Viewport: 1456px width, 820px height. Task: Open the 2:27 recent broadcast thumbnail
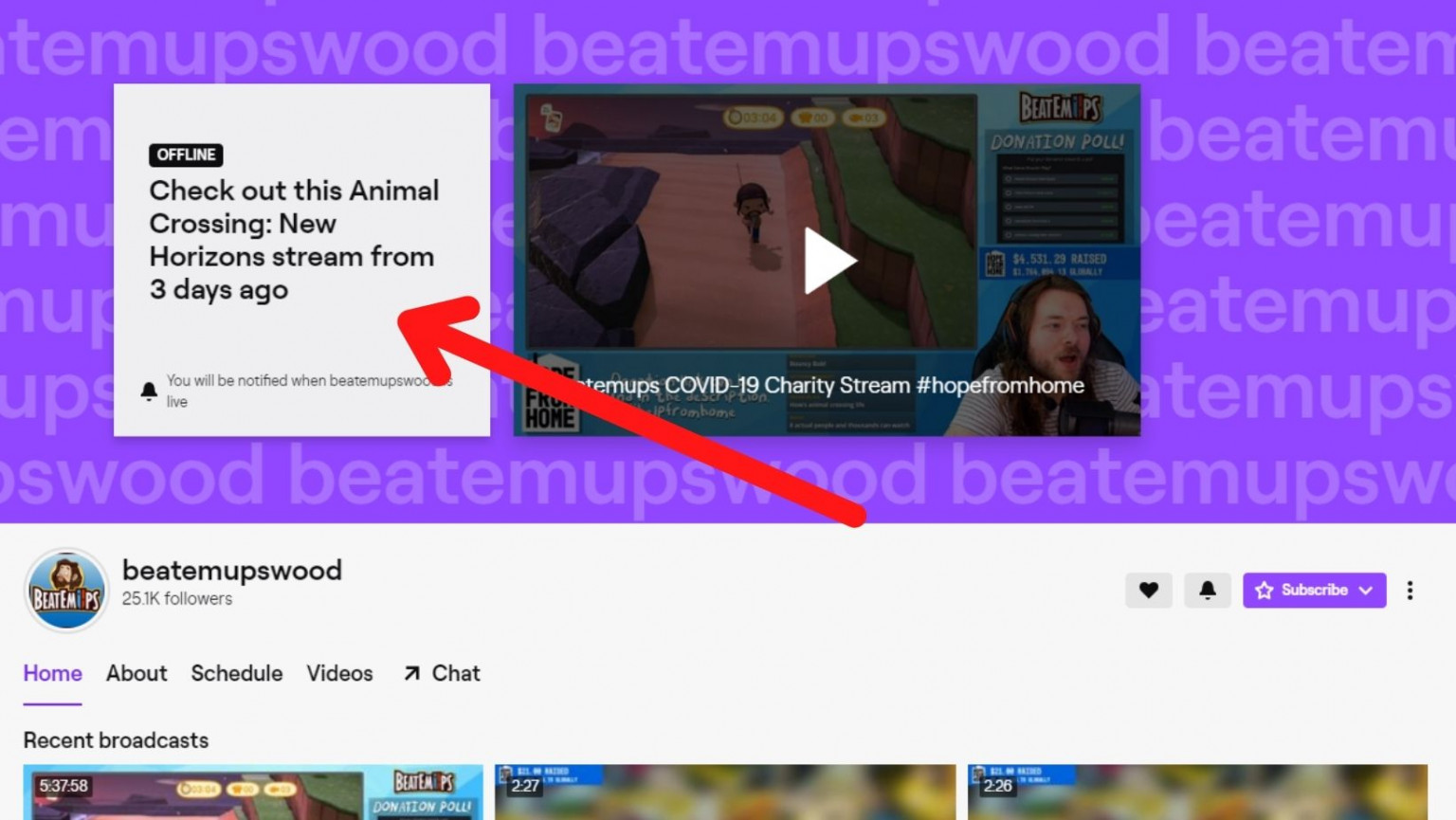click(x=725, y=792)
